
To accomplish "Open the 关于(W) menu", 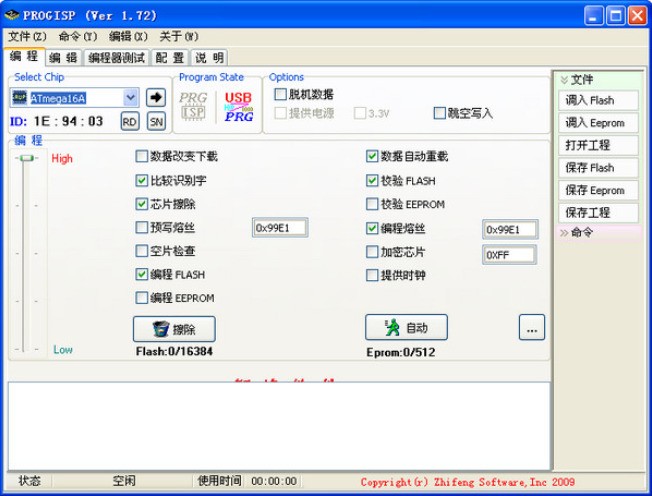I will click(179, 37).
